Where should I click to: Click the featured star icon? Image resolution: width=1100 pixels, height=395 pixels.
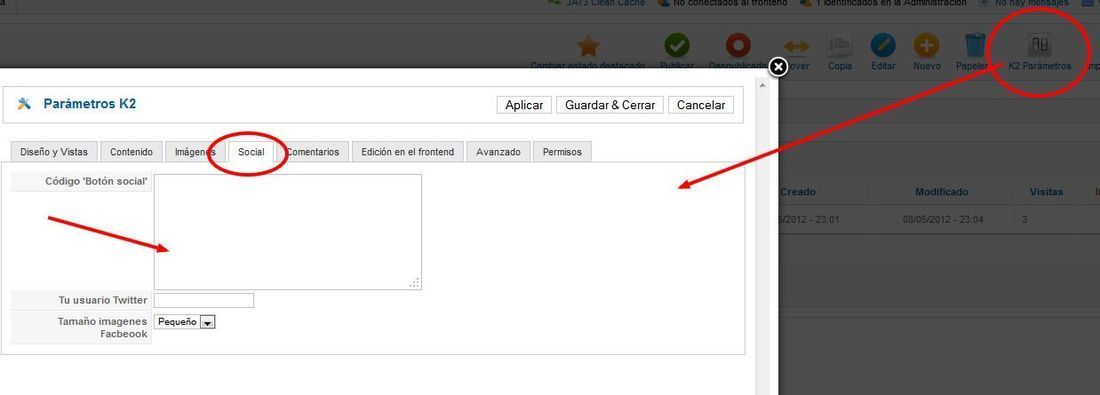[588, 46]
